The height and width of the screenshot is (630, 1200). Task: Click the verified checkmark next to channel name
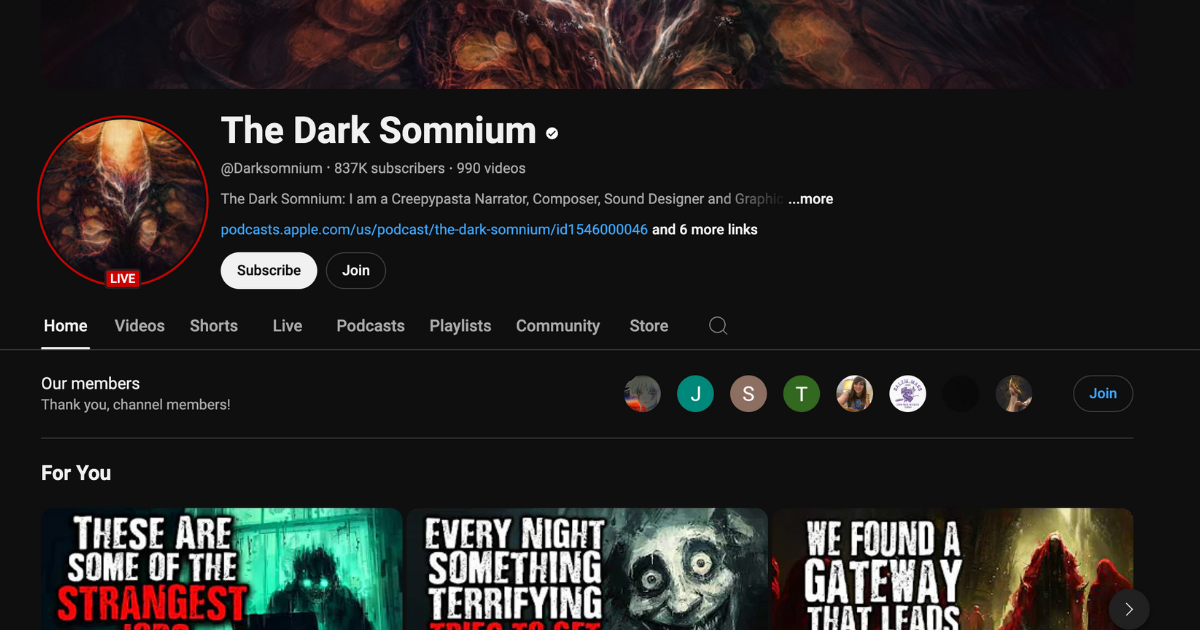point(550,131)
